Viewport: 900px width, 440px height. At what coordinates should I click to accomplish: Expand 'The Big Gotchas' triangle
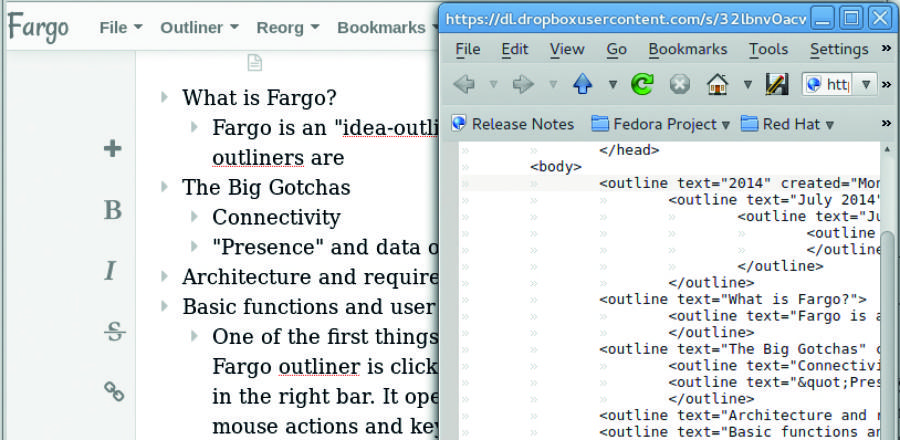(x=165, y=186)
